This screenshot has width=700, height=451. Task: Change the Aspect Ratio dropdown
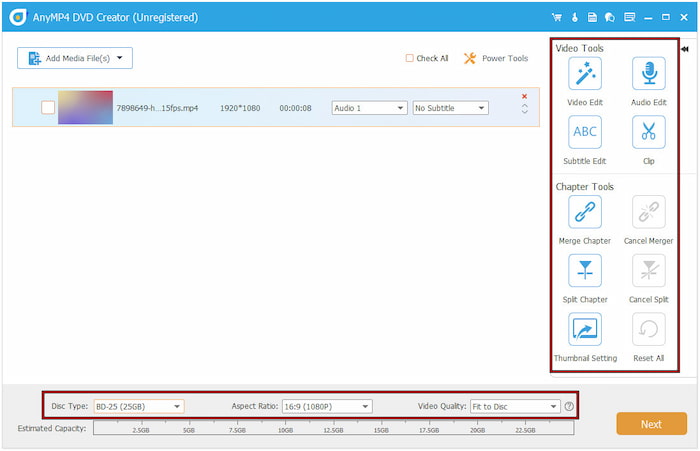326,406
